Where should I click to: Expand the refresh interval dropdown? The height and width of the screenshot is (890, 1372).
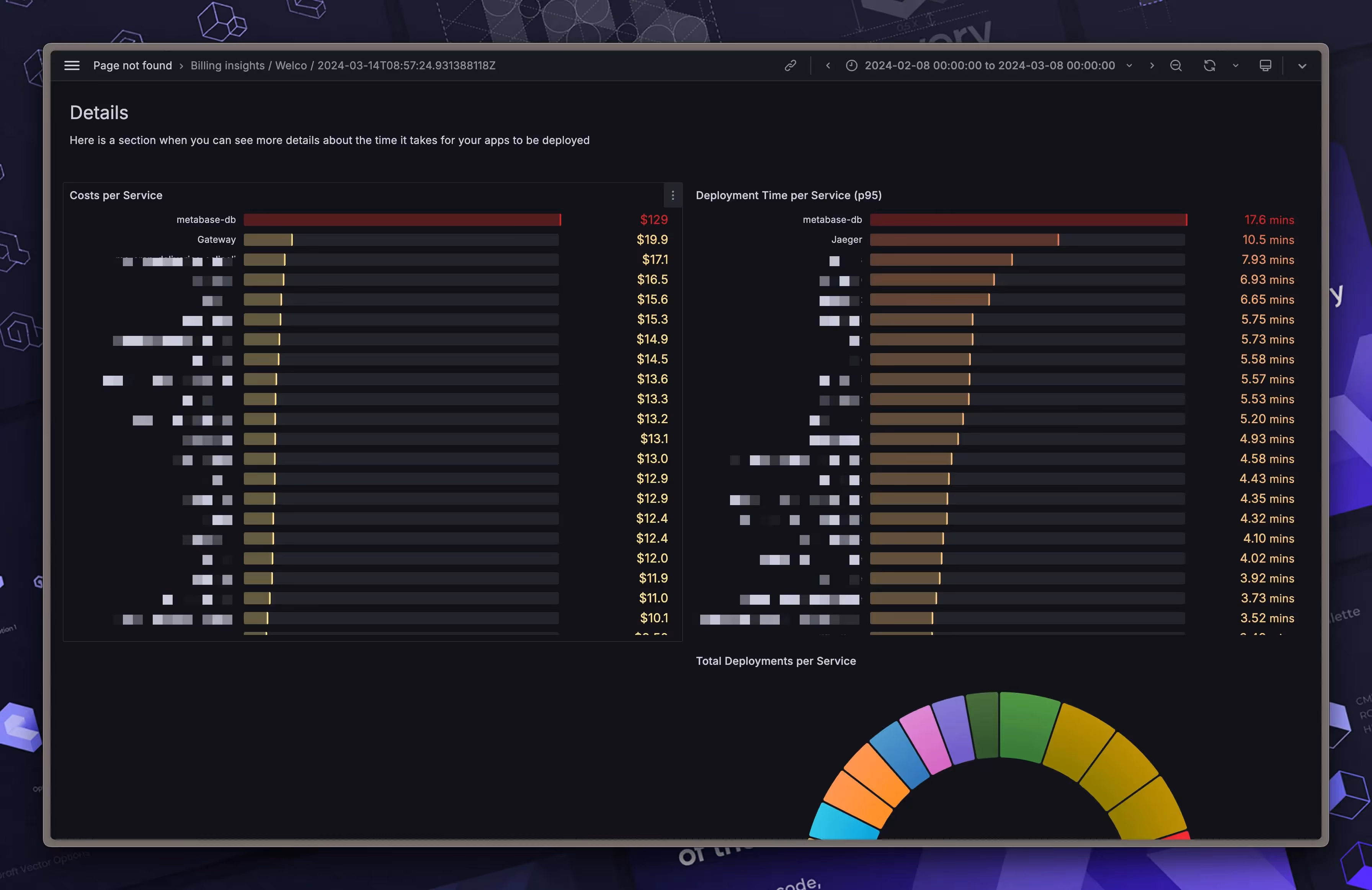[x=1235, y=65]
